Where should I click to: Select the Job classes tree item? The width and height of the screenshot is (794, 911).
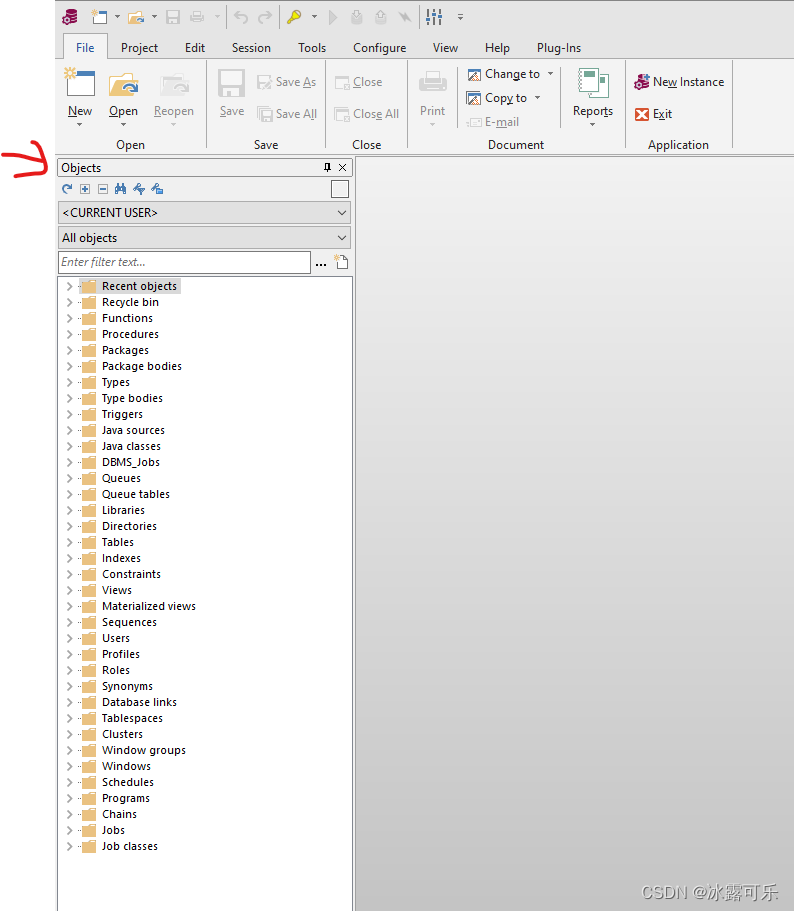coord(130,846)
